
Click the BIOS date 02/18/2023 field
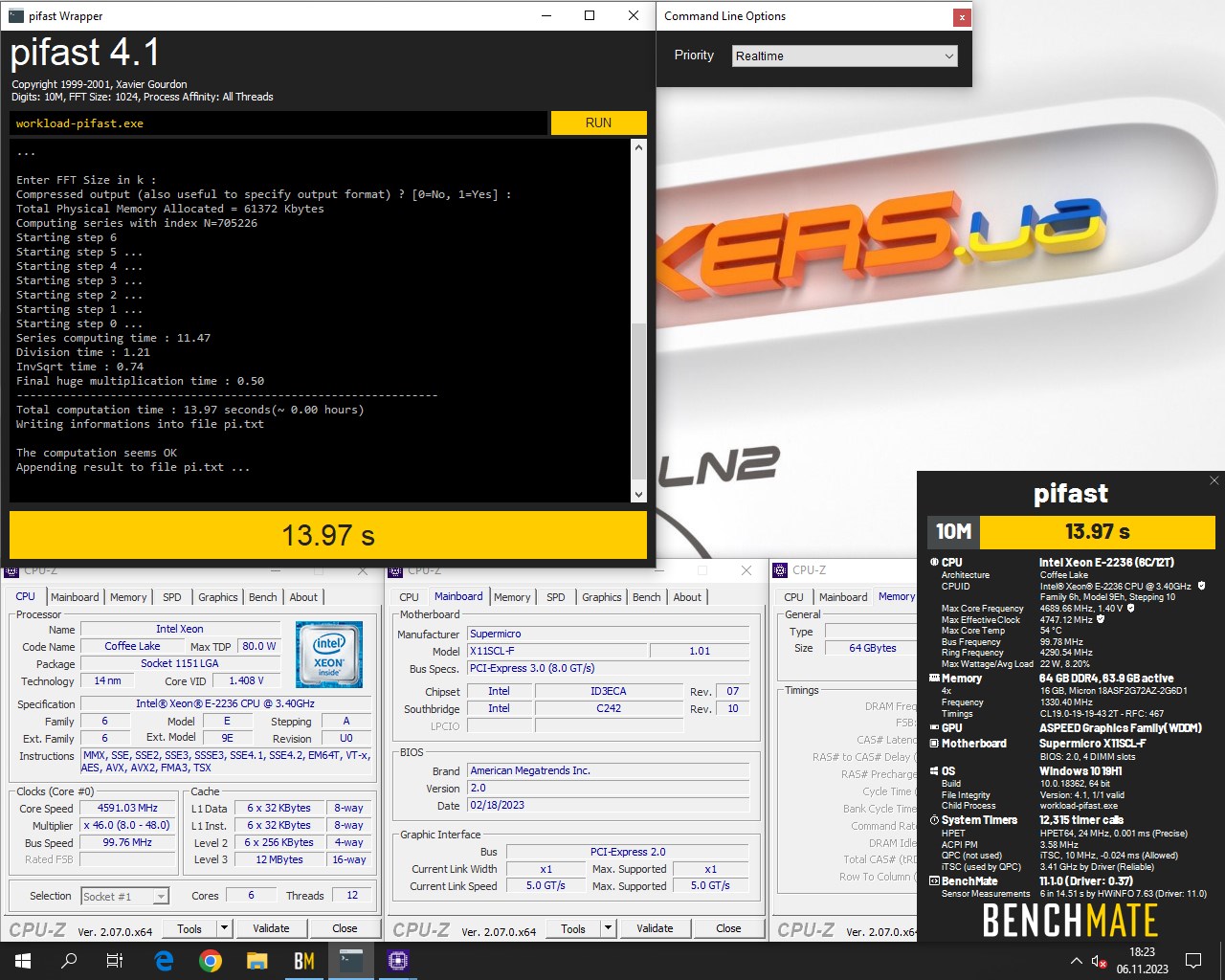coord(608,805)
